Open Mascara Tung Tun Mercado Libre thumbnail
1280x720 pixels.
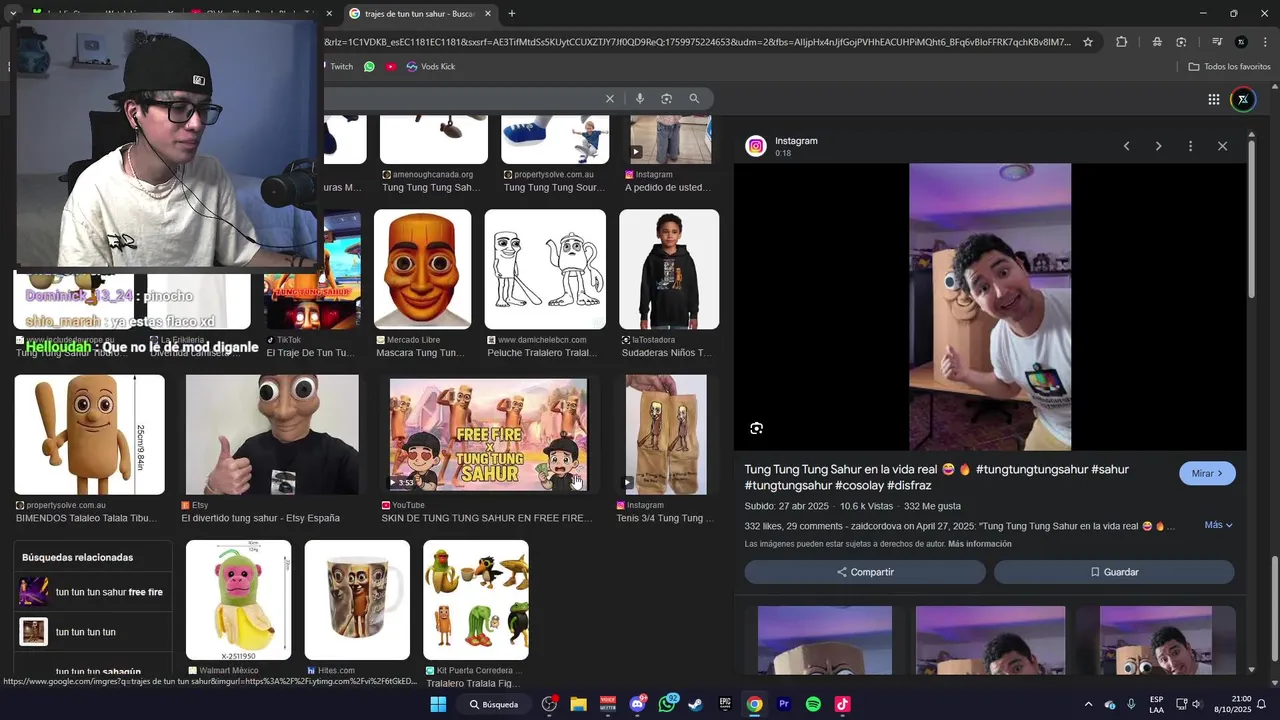click(422, 269)
